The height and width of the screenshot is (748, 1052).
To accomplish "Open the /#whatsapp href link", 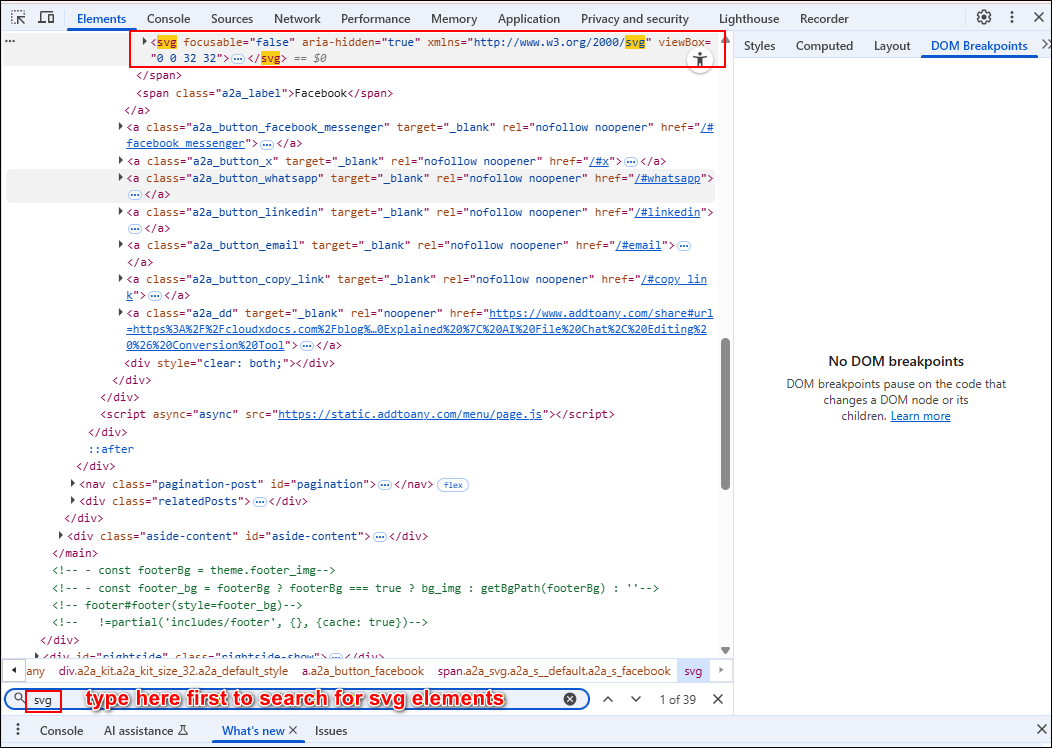I will click(x=667, y=178).
